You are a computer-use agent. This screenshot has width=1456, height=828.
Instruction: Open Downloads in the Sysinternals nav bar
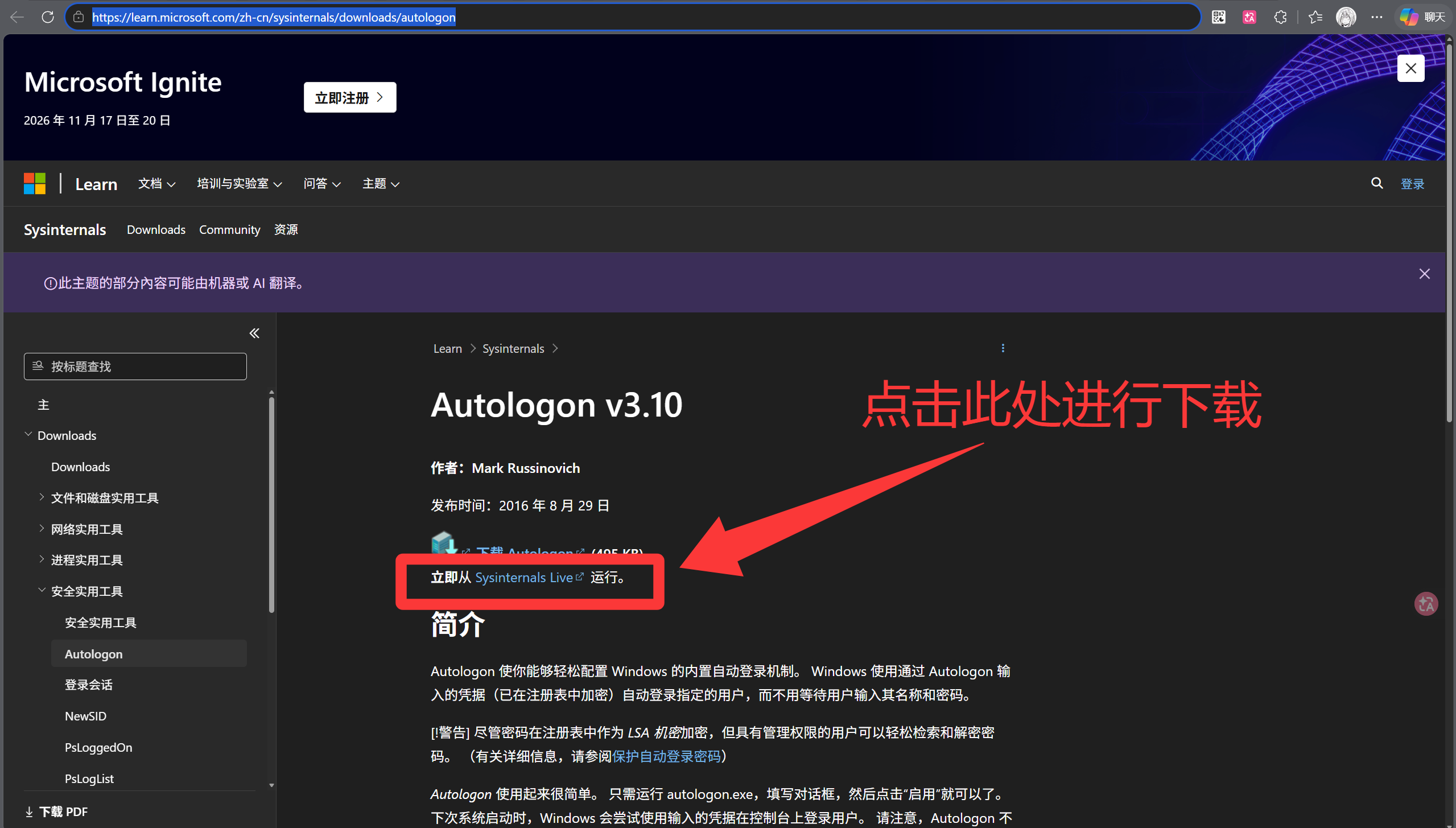(x=156, y=230)
